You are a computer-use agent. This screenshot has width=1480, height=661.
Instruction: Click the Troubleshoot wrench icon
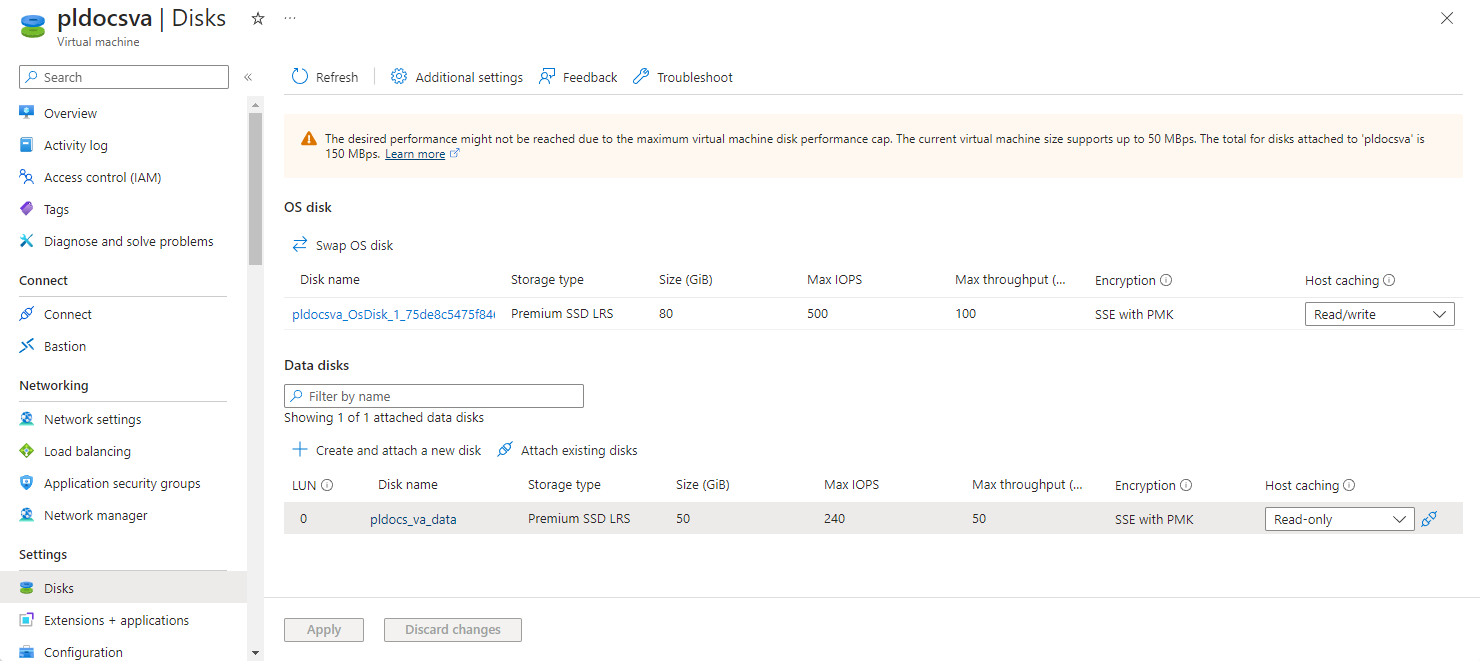641,77
